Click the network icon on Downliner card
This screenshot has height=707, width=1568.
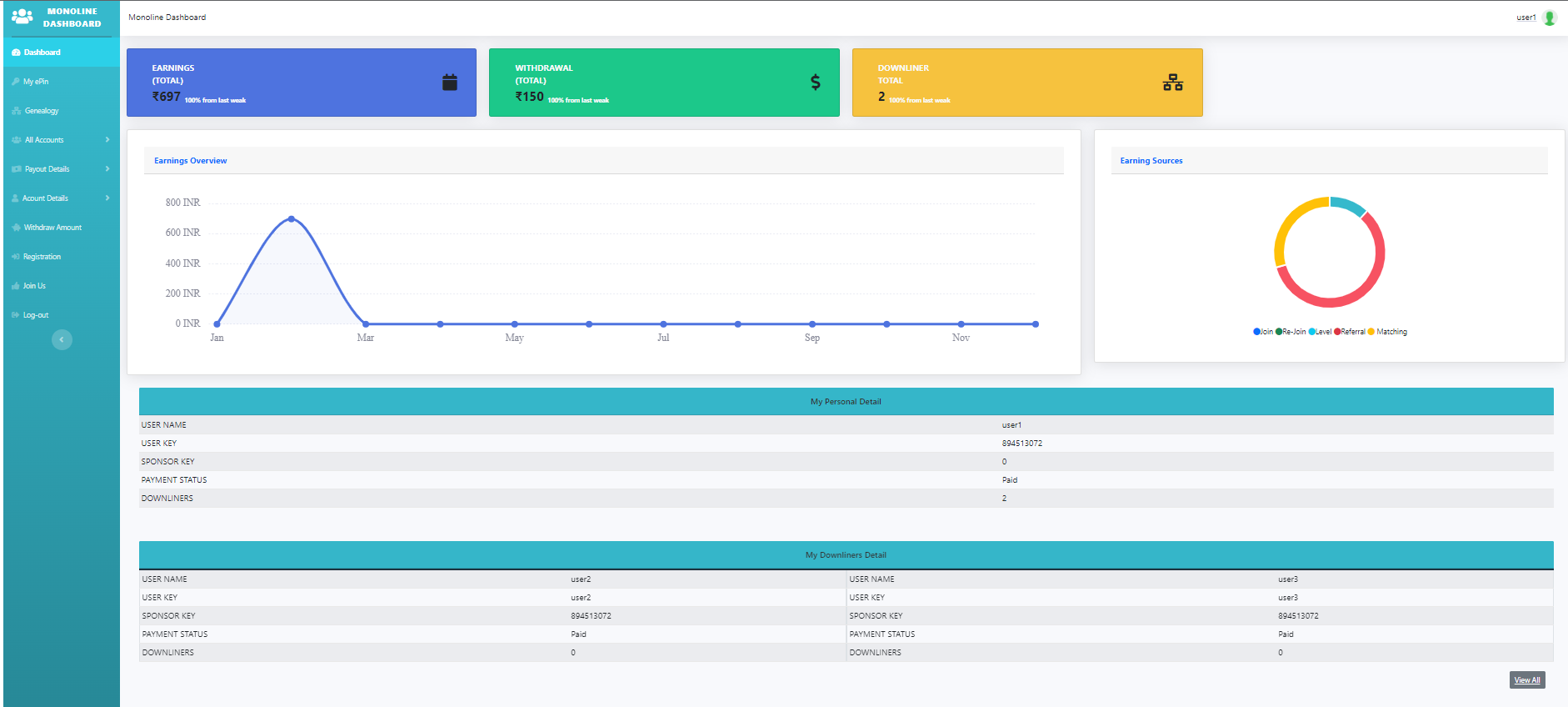(1172, 83)
